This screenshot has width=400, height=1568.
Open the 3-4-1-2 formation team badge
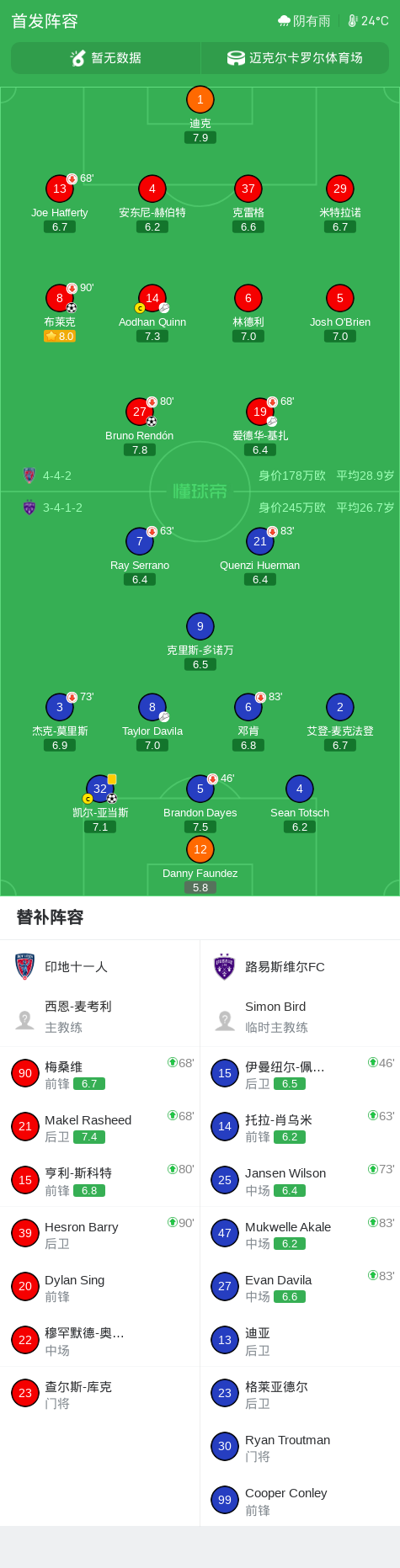point(29,508)
